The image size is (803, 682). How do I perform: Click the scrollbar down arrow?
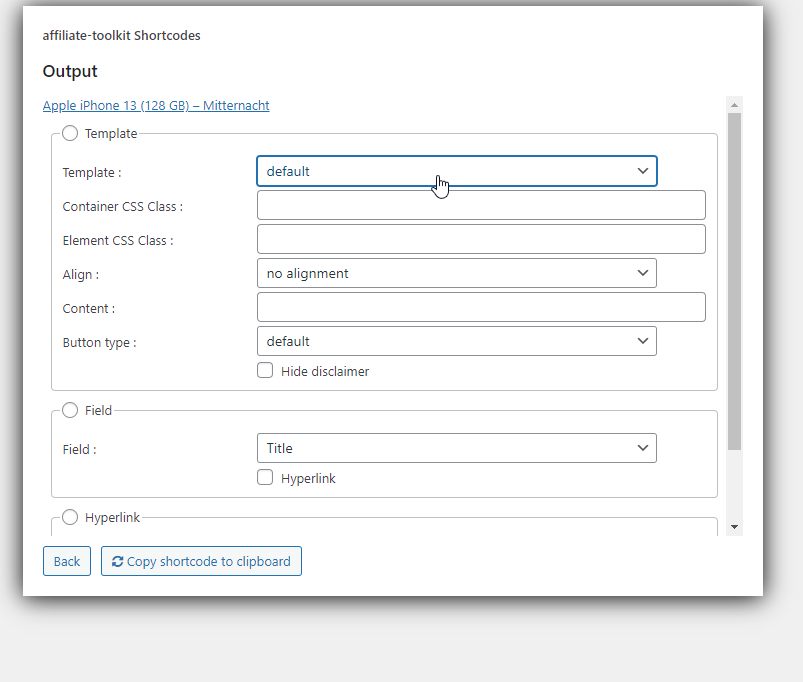coord(734,527)
